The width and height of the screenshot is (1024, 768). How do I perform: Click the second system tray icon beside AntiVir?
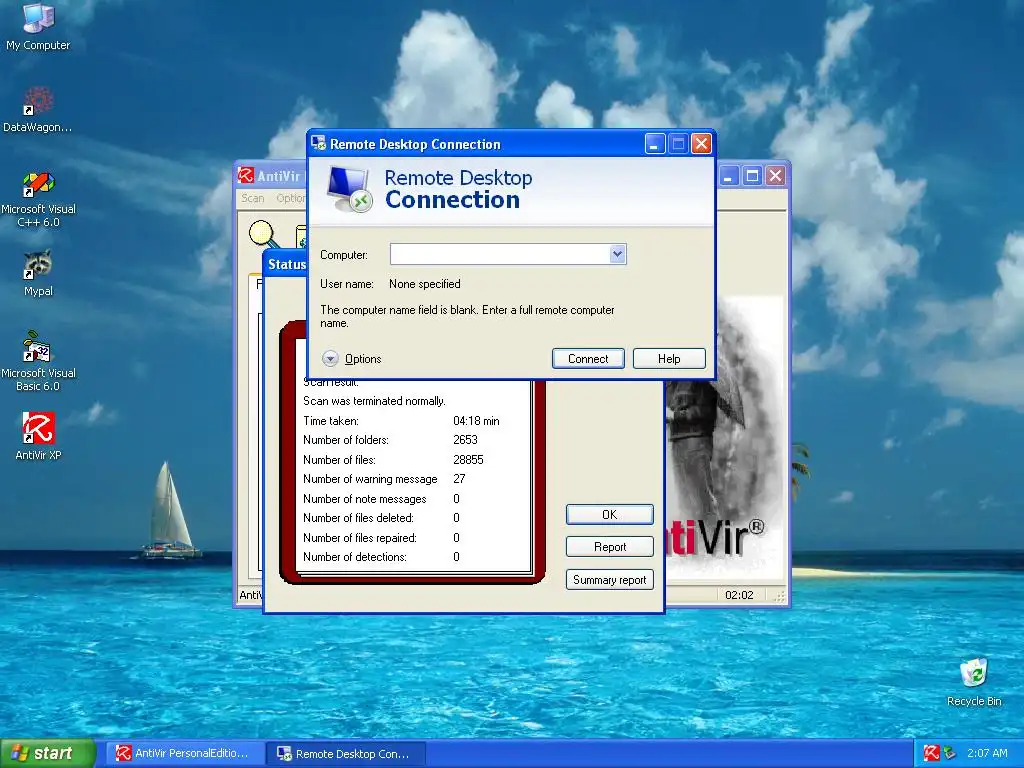[x=950, y=753]
